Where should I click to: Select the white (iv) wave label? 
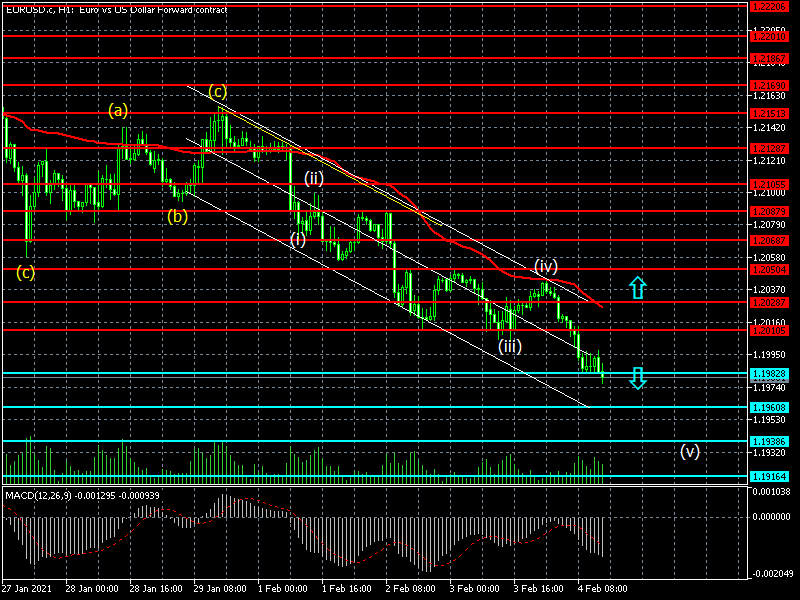(546, 266)
